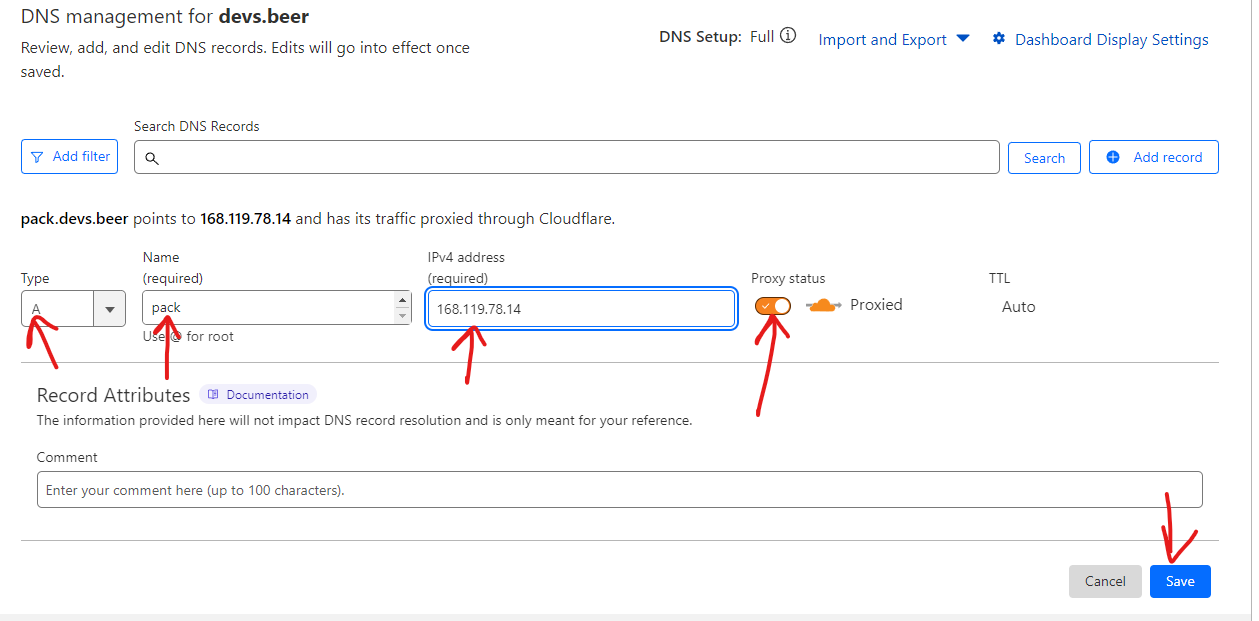
Task: Click the Documentation book icon
Action: (213, 395)
